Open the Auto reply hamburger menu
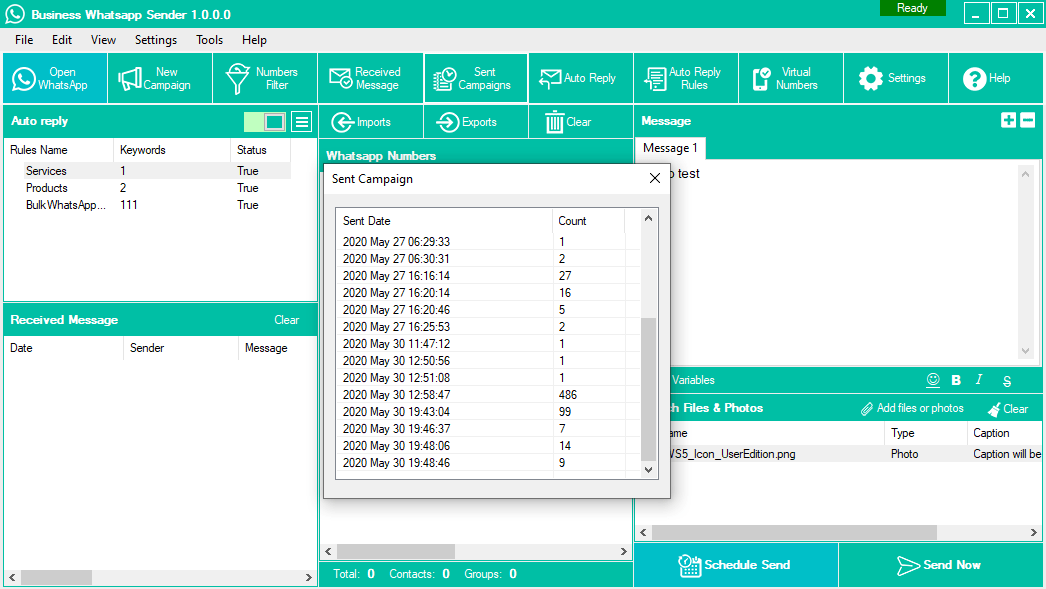 coord(302,122)
